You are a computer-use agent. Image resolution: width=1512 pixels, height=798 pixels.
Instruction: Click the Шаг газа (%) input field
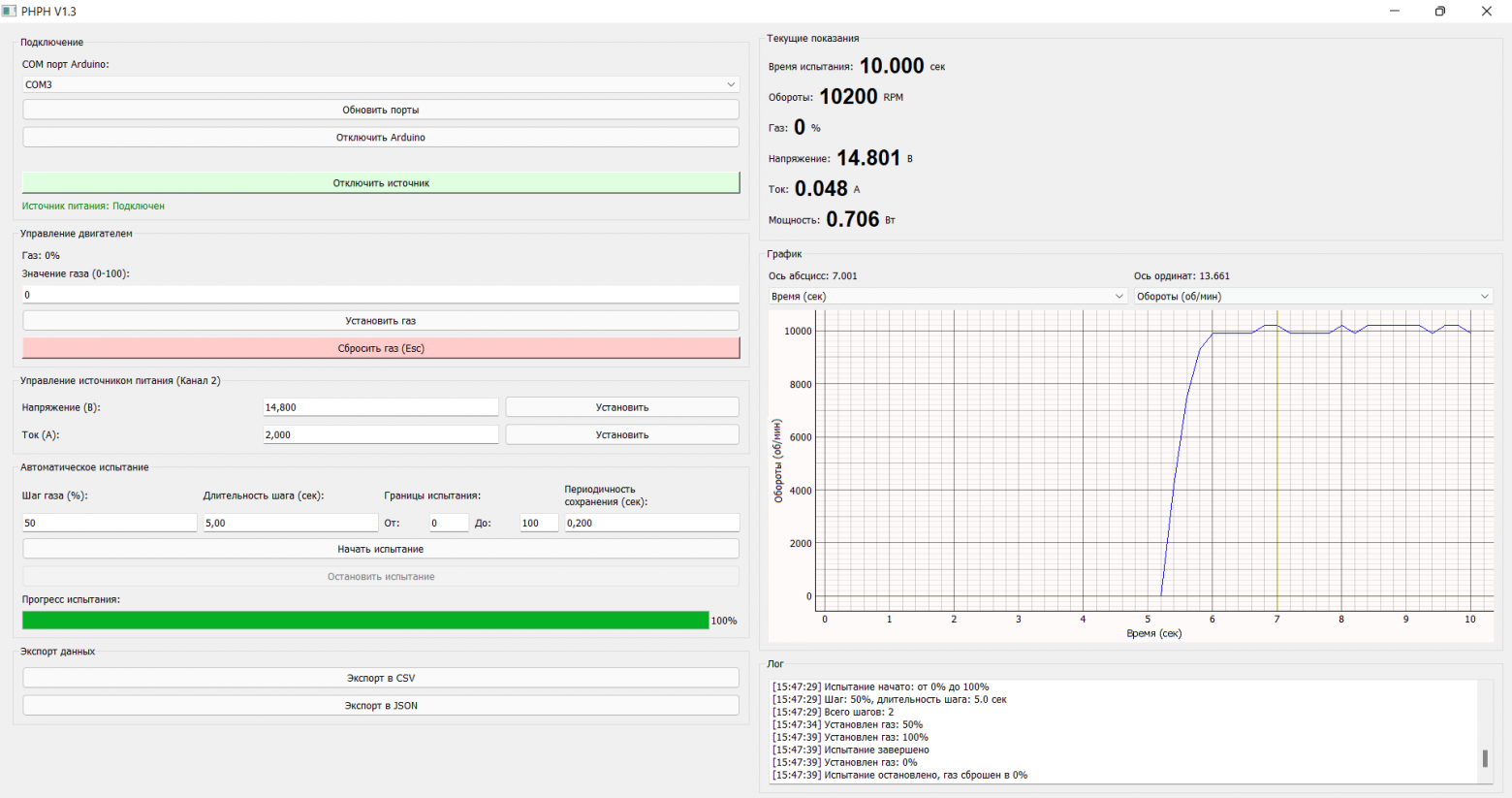(110, 523)
